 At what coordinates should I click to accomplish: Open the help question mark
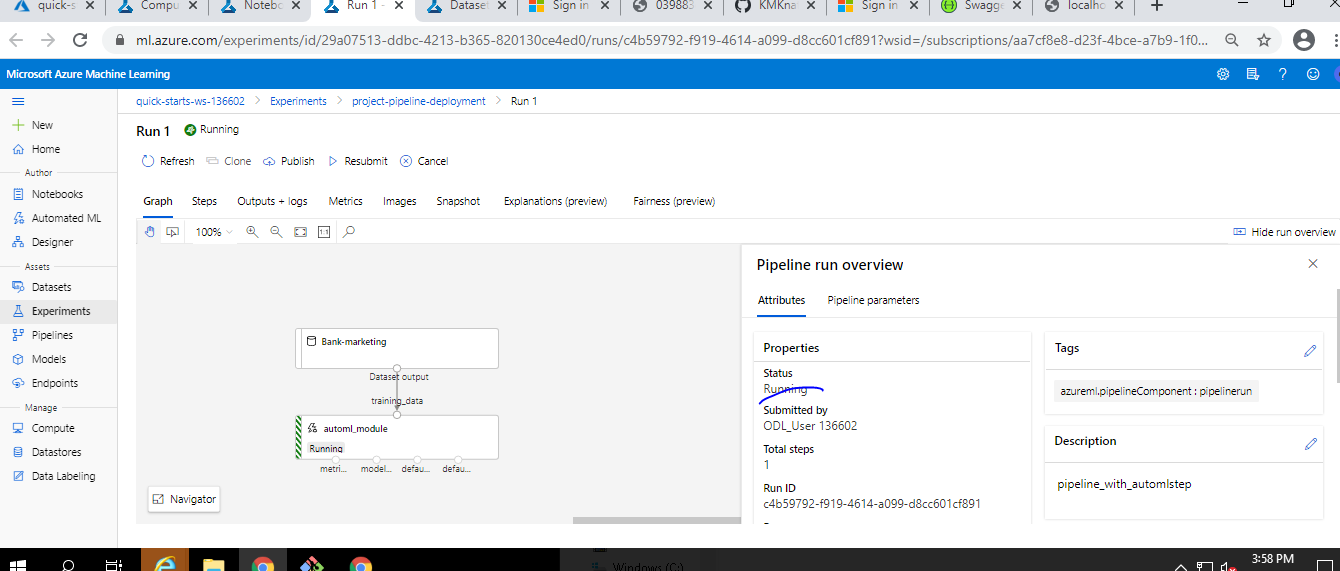click(x=1283, y=74)
